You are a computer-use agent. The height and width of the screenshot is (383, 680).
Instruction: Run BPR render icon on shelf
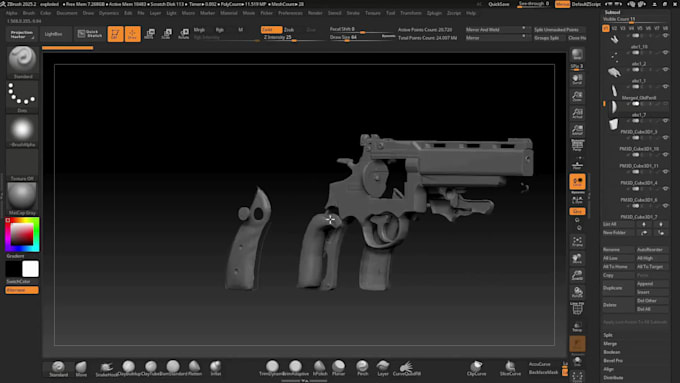click(577, 55)
